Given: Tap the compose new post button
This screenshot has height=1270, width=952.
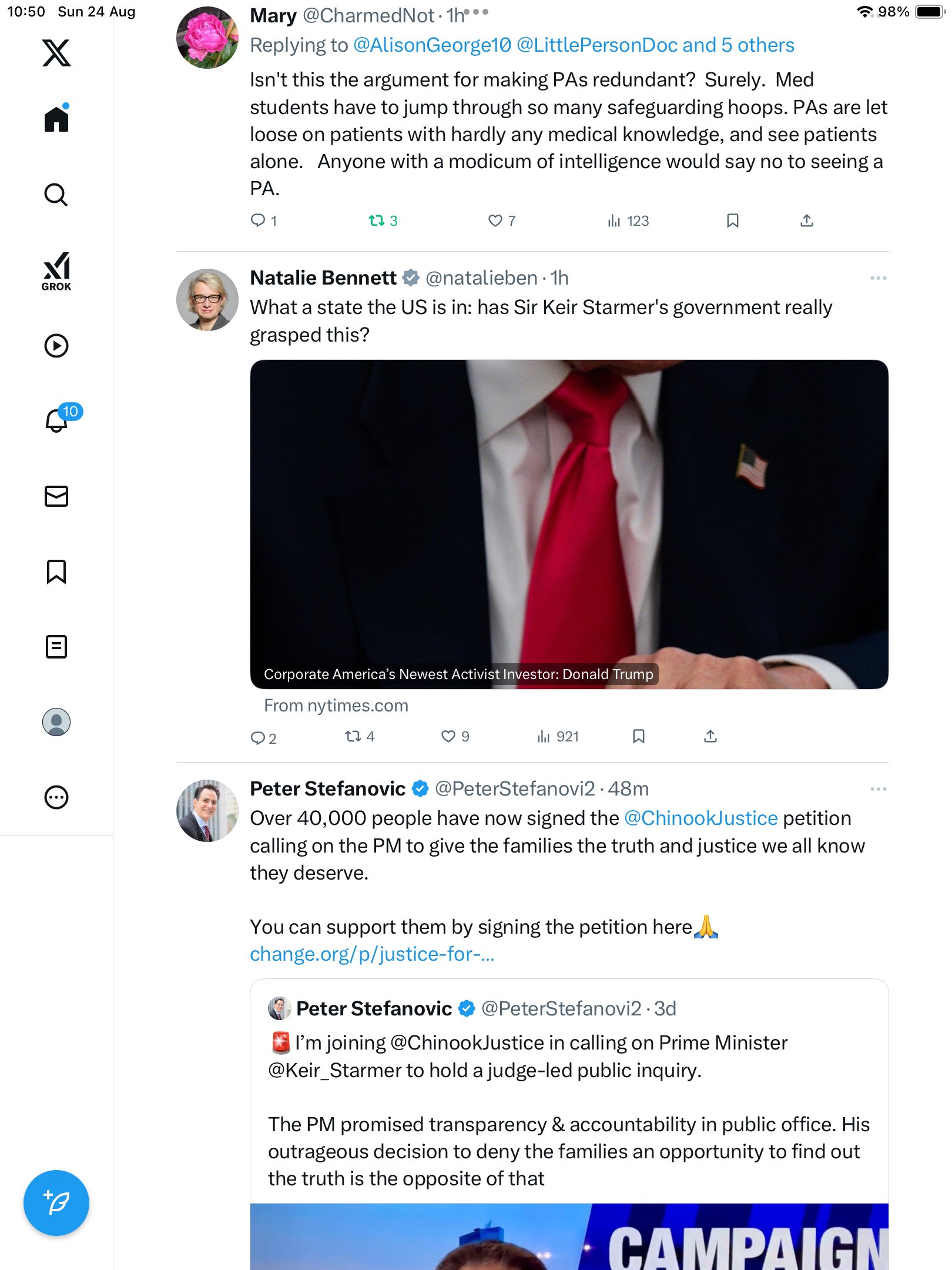Looking at the screenshot, I should [56, 1203].
